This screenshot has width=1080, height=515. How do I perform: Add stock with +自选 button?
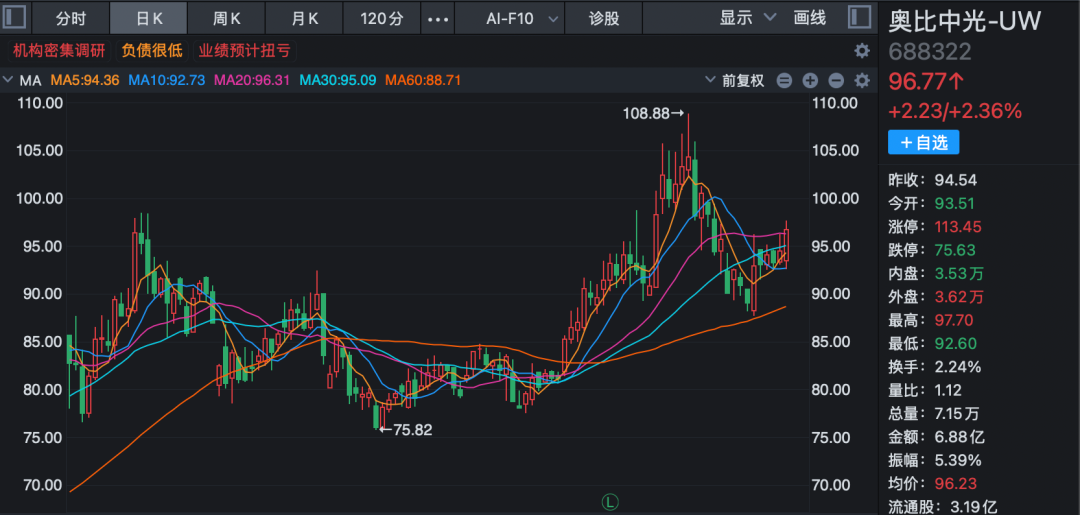923,143
